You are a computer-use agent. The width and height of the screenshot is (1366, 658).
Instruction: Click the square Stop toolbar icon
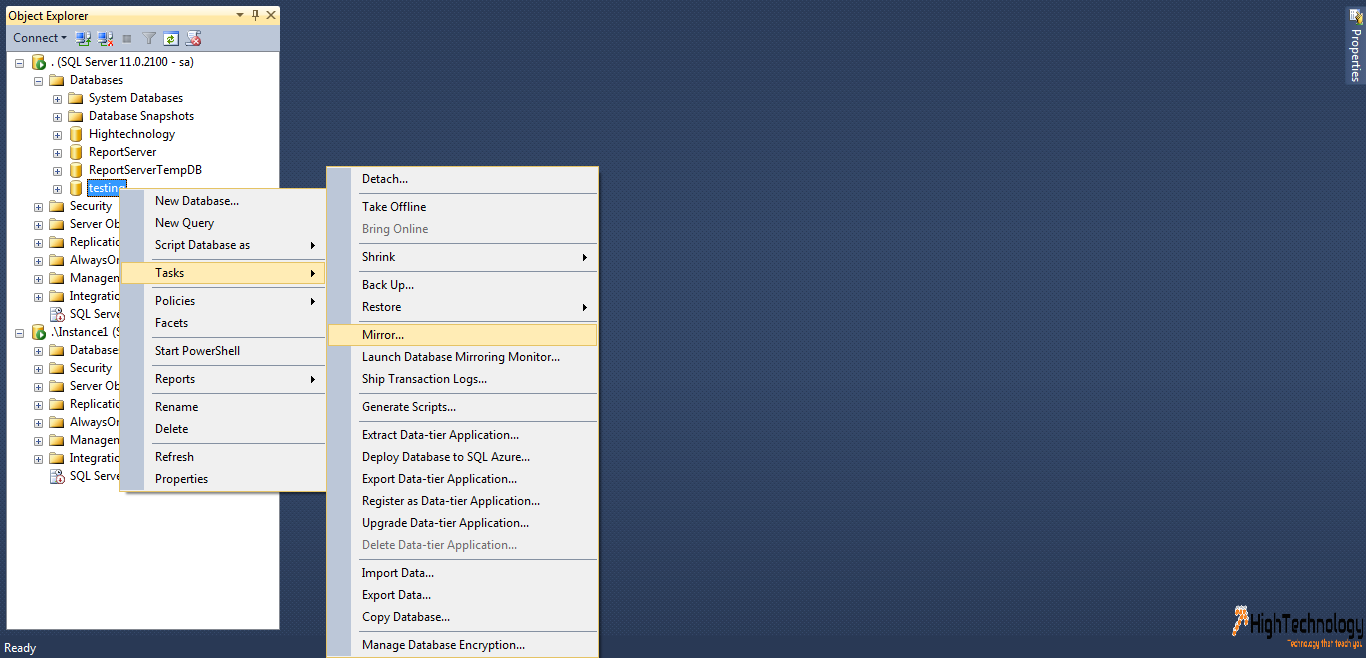pos(127,39)
